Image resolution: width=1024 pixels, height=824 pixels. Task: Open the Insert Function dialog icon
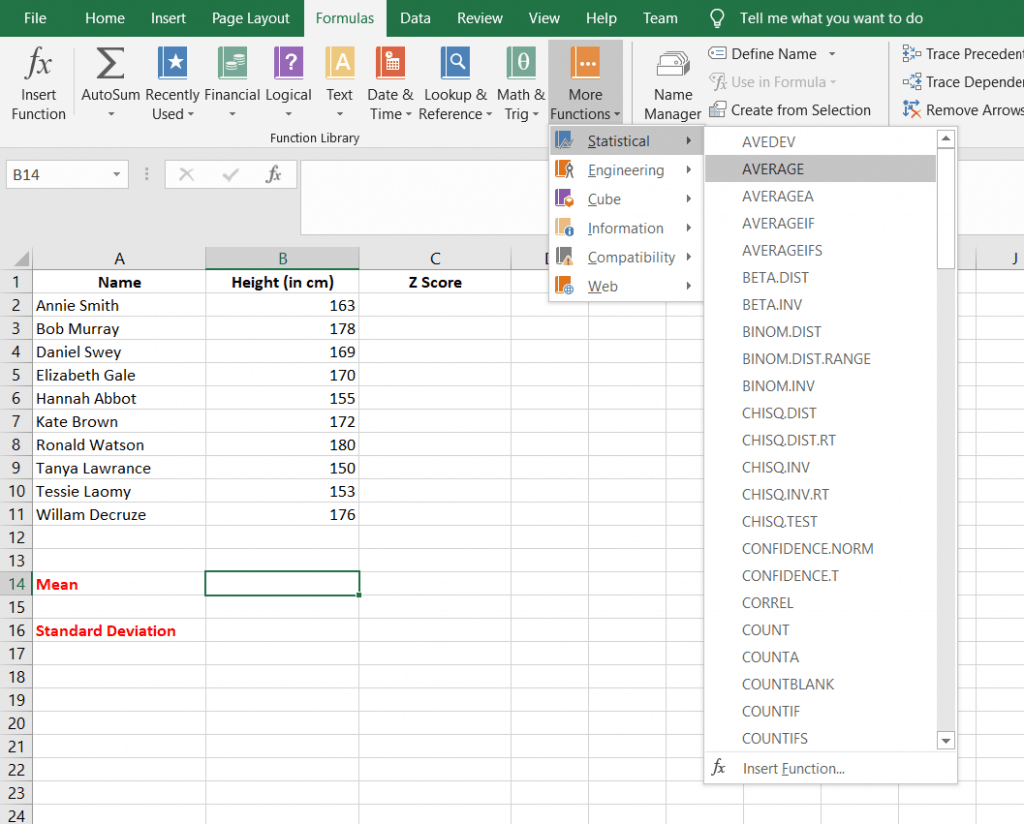38,63
